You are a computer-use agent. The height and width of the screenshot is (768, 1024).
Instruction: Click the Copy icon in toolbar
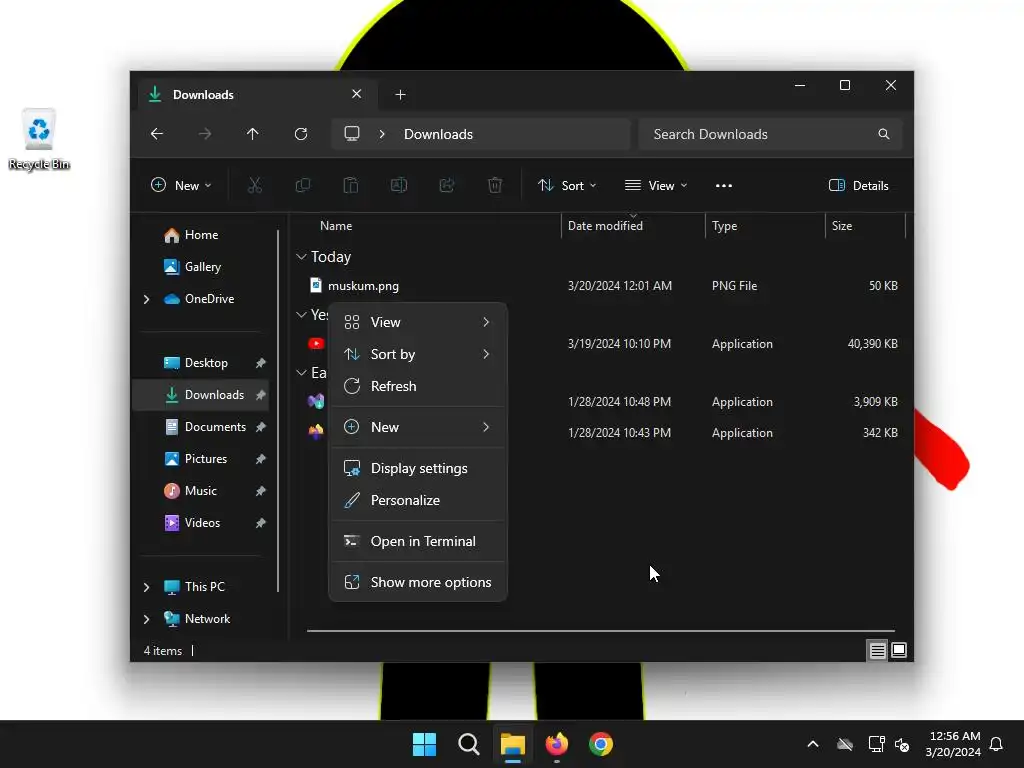[x=302, y=185]
